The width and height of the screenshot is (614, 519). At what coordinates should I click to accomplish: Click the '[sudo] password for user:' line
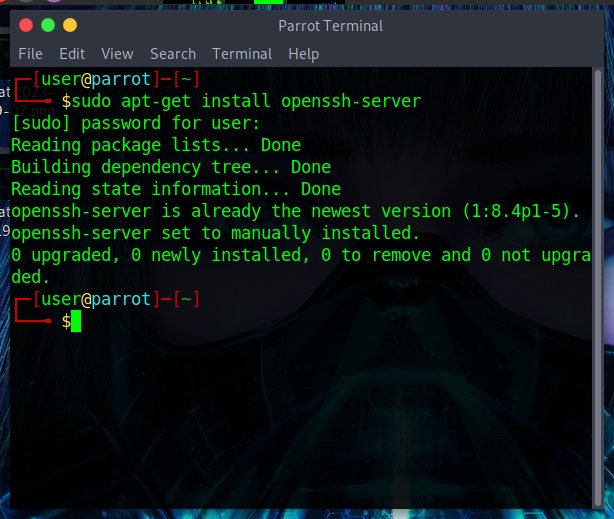pos(135,123)
